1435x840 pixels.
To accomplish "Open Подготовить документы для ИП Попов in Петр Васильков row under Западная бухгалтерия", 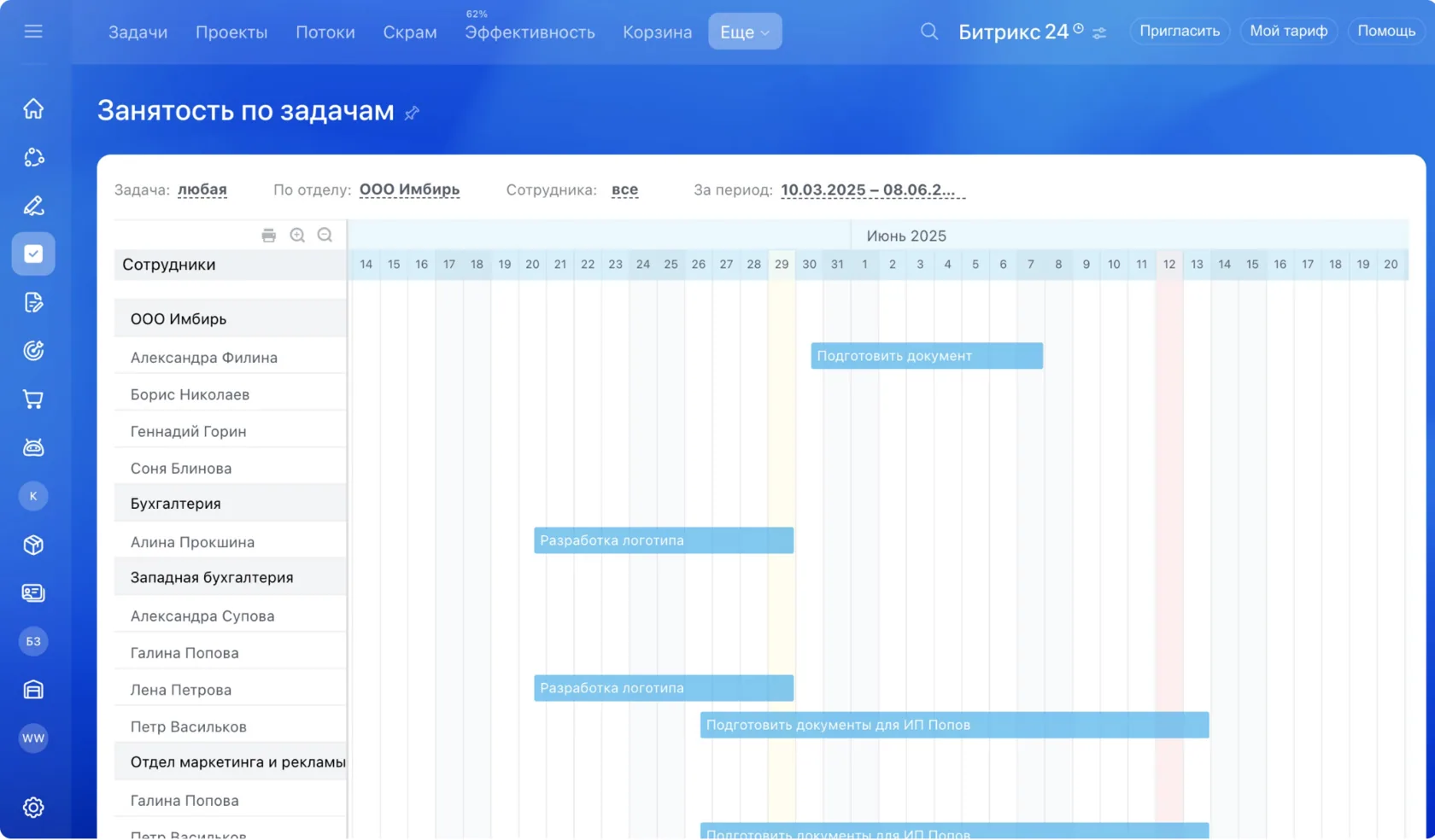I will [954, 725].
